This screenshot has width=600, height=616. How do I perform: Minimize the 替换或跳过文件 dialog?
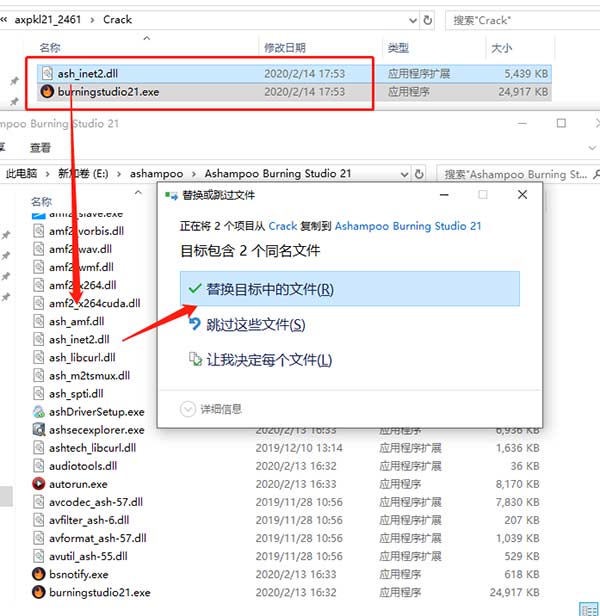(x=444, y=194)
